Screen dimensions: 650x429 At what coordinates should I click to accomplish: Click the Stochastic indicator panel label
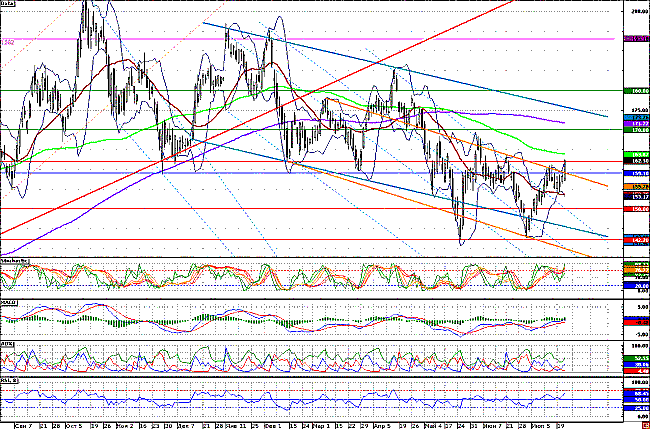[x=13, y=260]
